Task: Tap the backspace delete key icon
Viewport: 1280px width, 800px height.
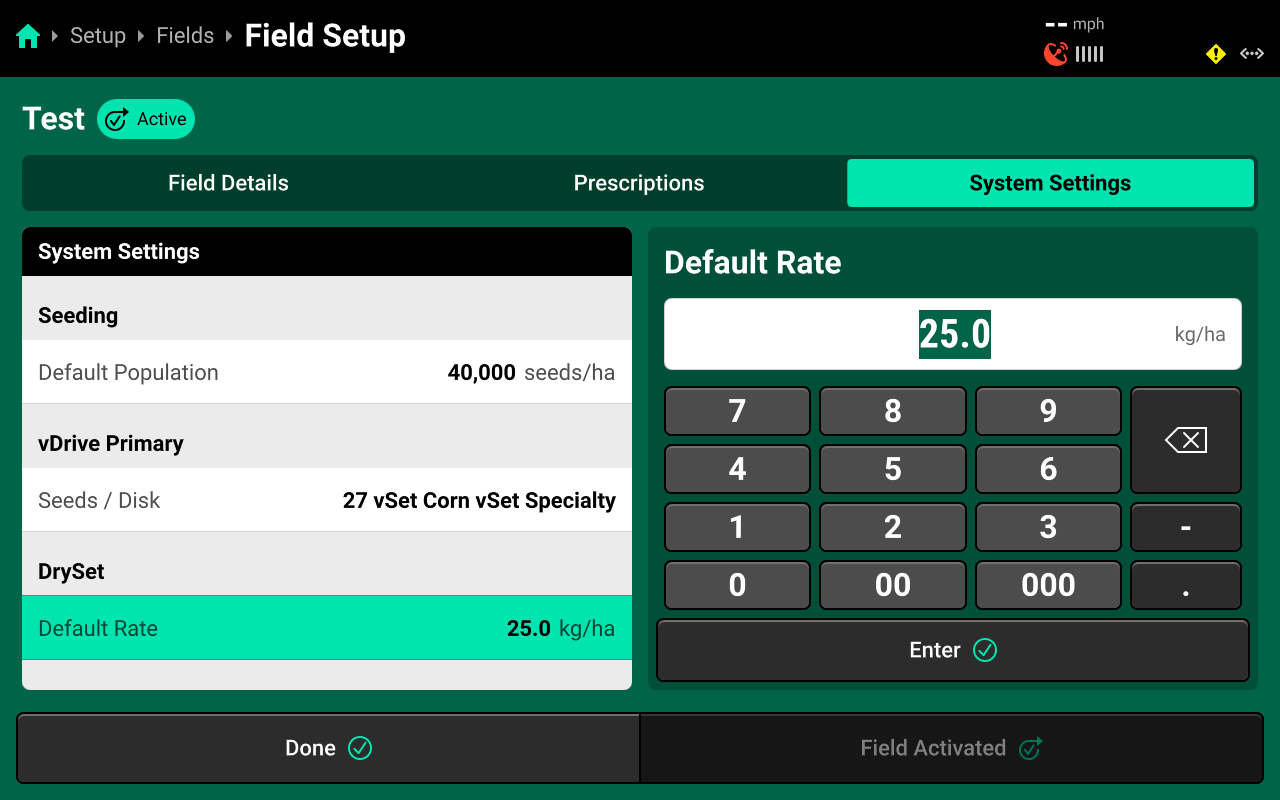Action: 1186,440
